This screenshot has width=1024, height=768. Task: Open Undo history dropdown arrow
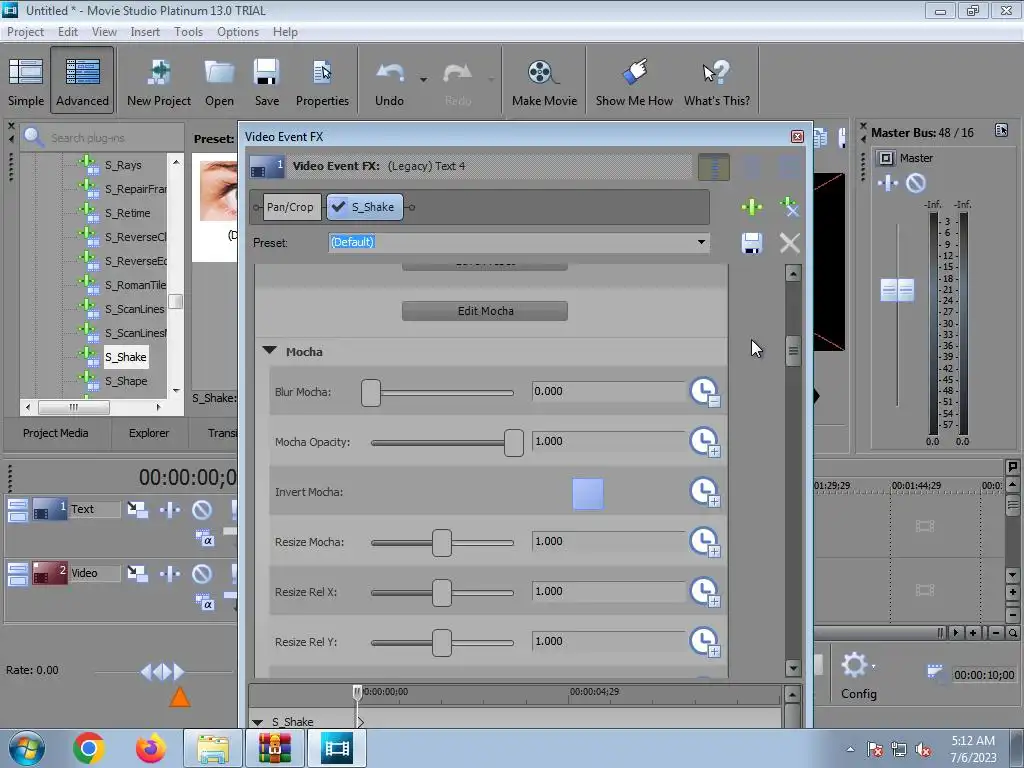[423, 80]
